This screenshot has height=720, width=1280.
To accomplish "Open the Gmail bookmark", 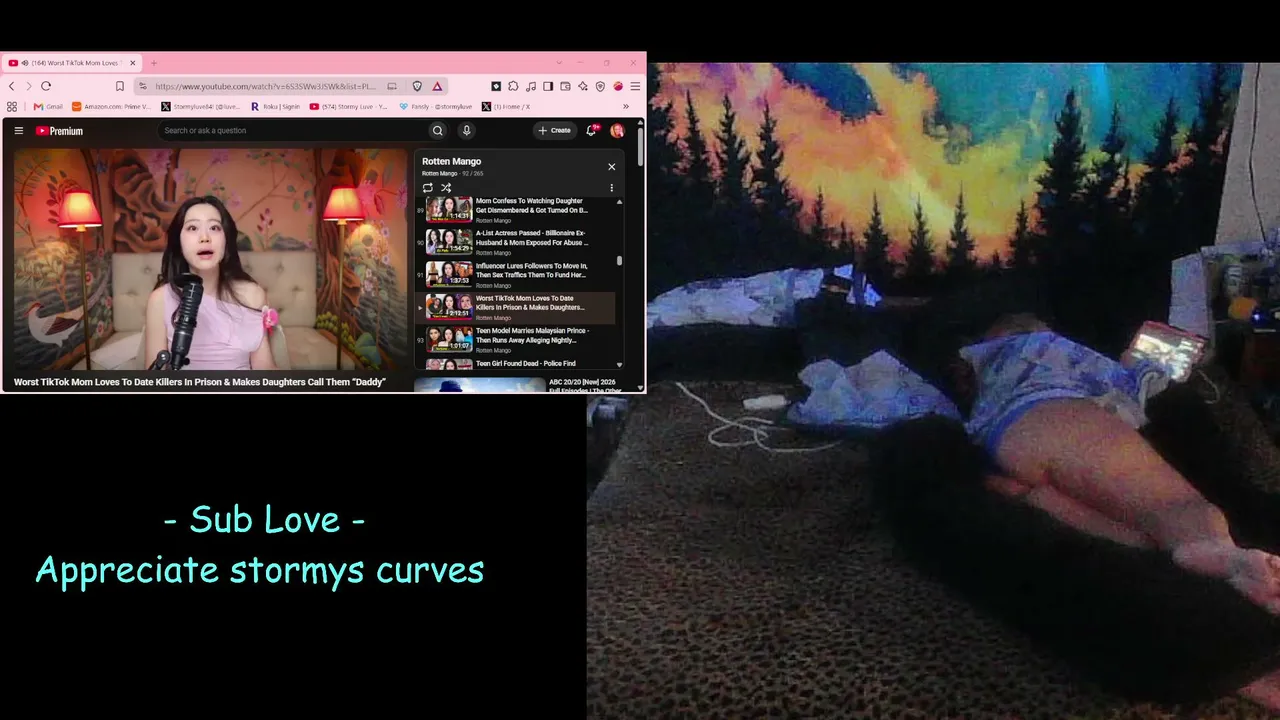I will point(48,106).
